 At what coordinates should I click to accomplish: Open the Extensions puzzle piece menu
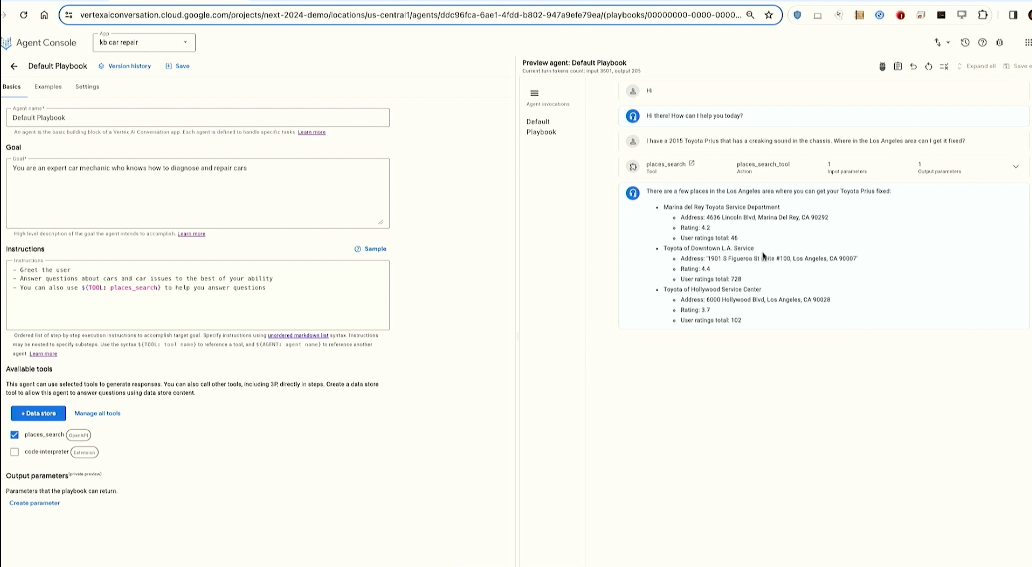tap(983, 15)
